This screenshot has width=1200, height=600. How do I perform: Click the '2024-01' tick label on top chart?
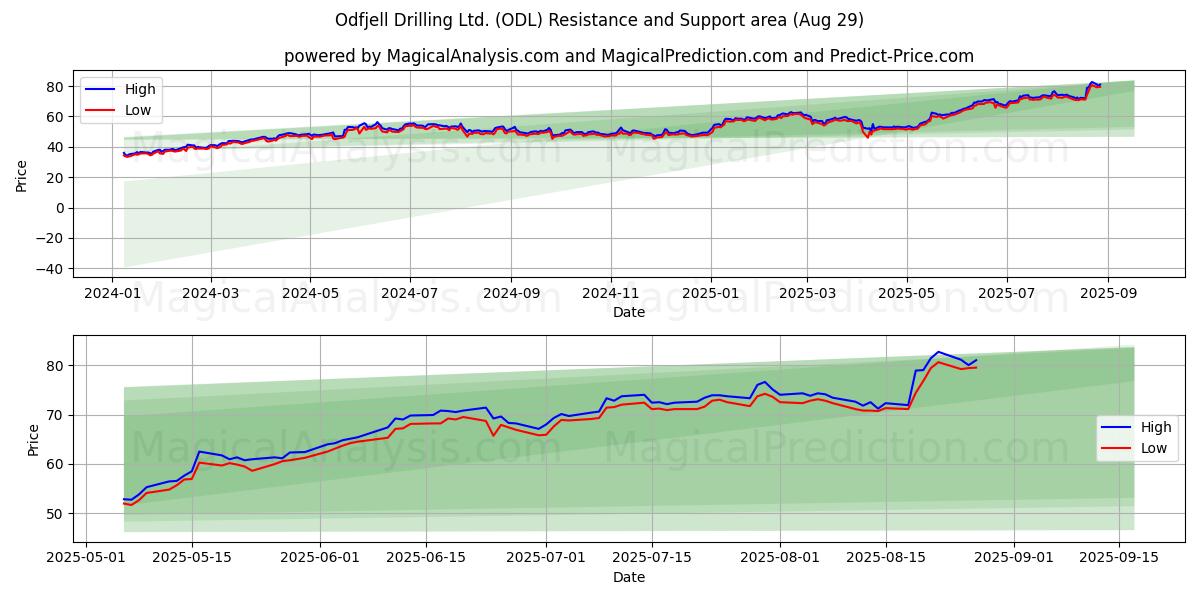(112, 294)
